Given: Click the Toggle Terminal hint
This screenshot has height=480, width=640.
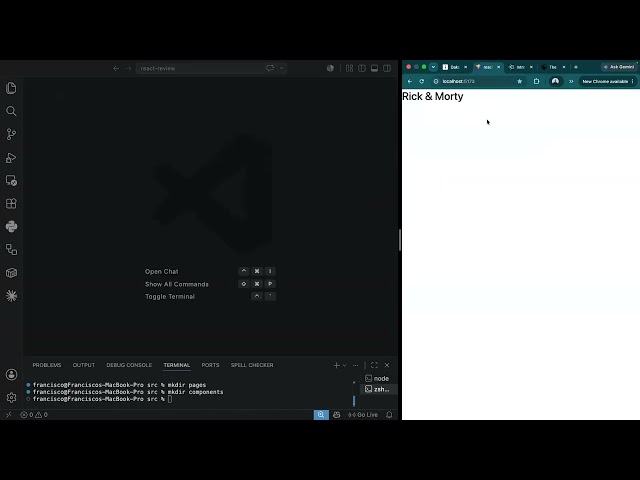Looking at the screenshot, I should tap(170, 296).
